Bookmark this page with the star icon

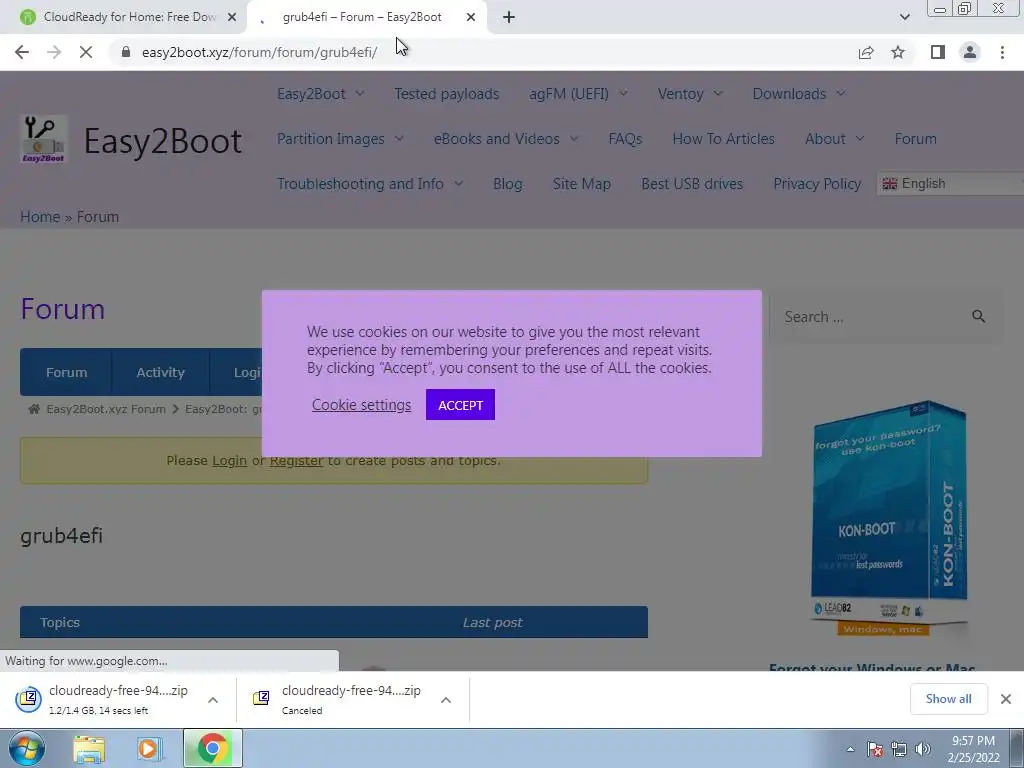click(x=898, y=52)
